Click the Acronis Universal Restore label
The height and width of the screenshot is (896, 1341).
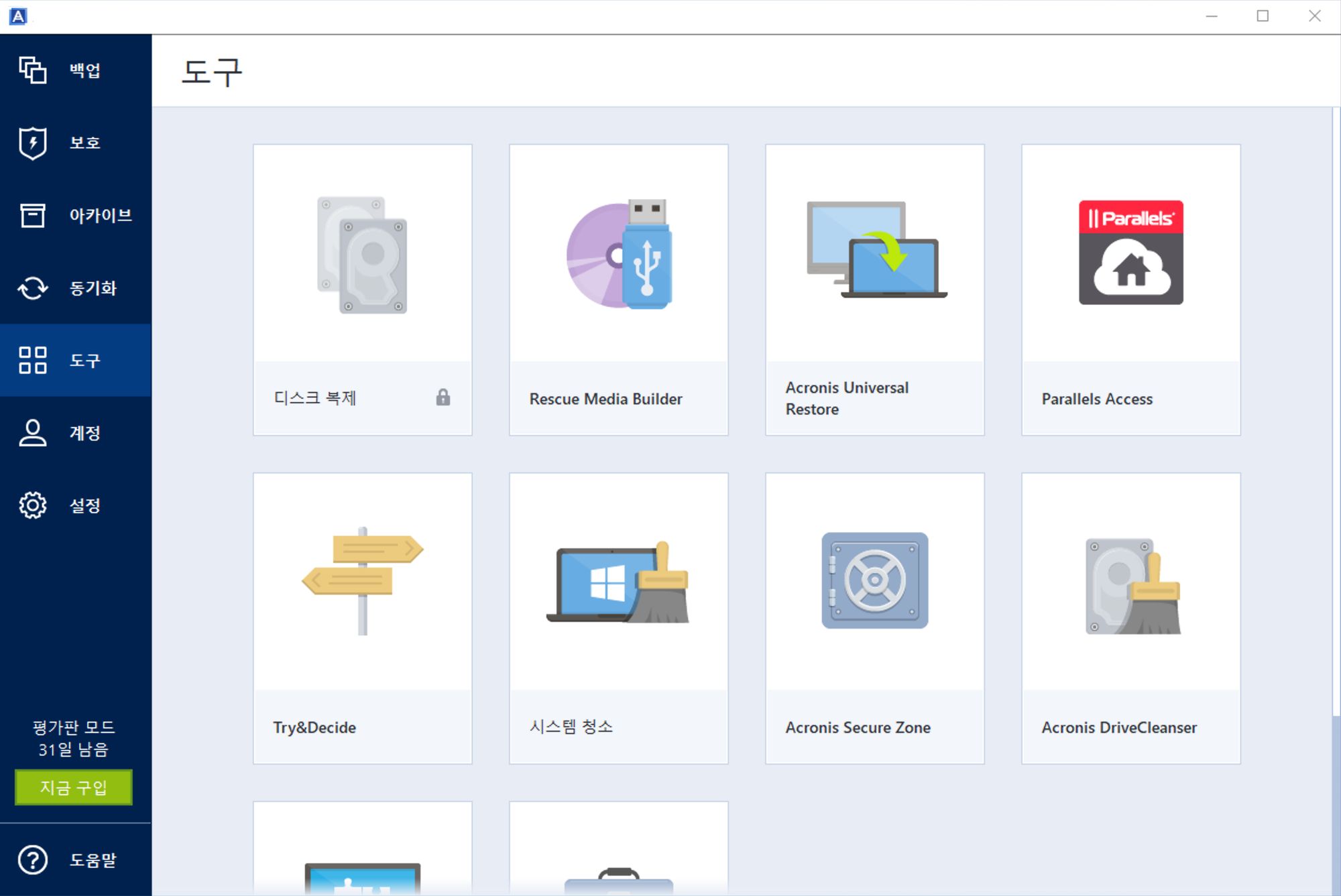coord(847,398)
